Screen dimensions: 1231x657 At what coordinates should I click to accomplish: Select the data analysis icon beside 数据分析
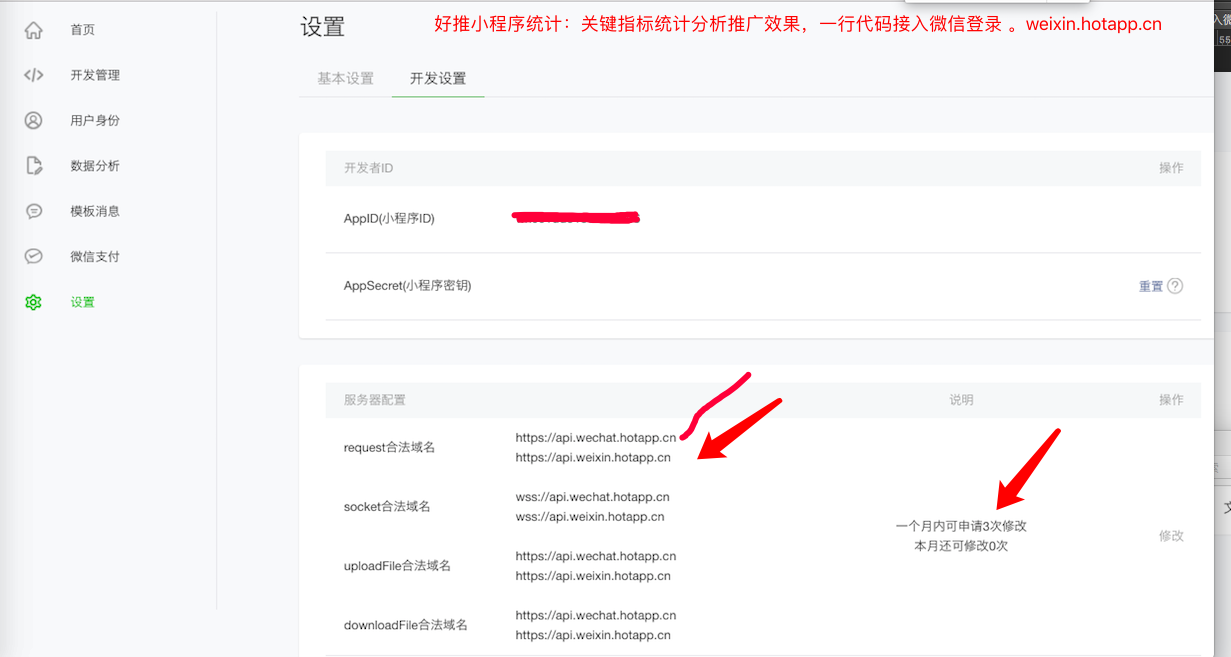33,165
